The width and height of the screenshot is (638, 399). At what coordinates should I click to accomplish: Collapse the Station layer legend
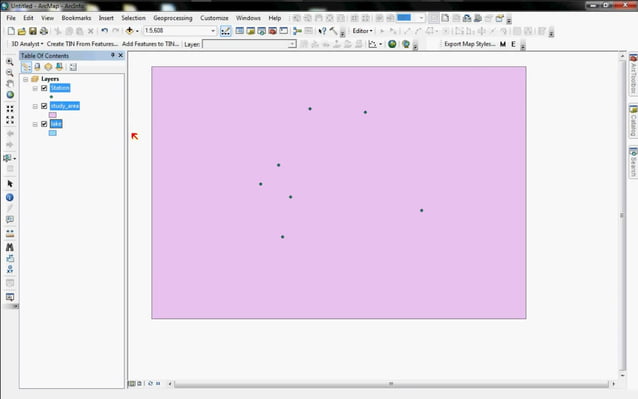point(35,88)
